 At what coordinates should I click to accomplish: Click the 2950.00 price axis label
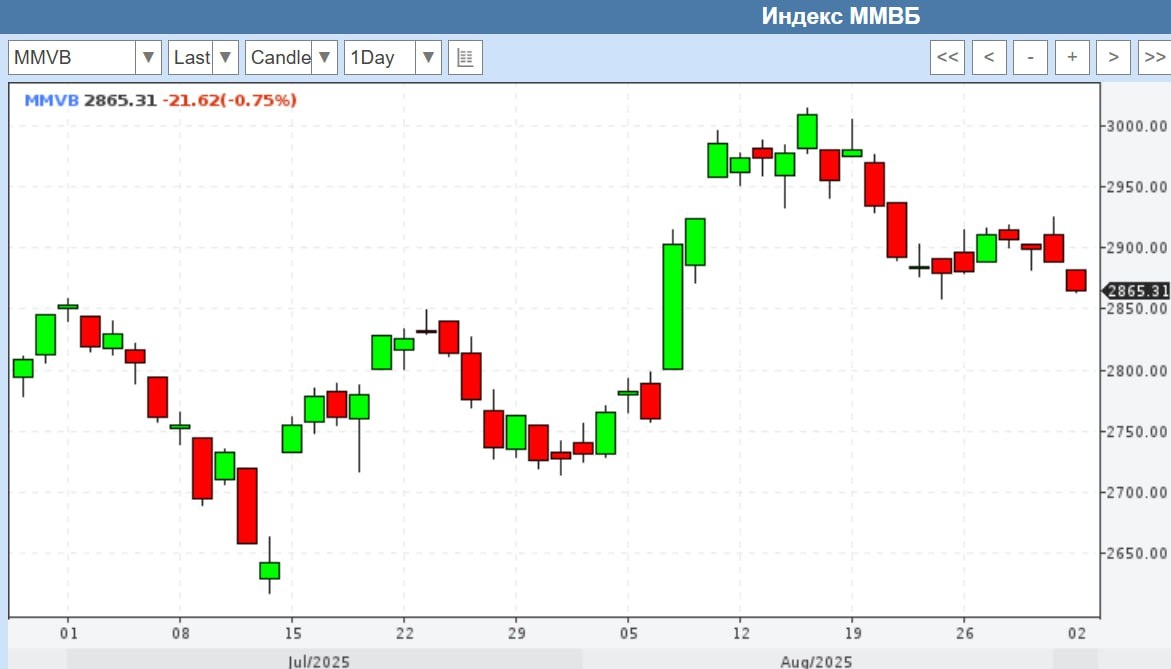[1137, 187]
